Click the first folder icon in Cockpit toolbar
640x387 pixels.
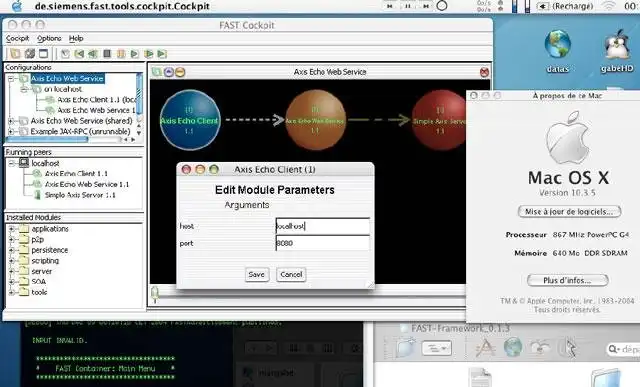(15, 53)
